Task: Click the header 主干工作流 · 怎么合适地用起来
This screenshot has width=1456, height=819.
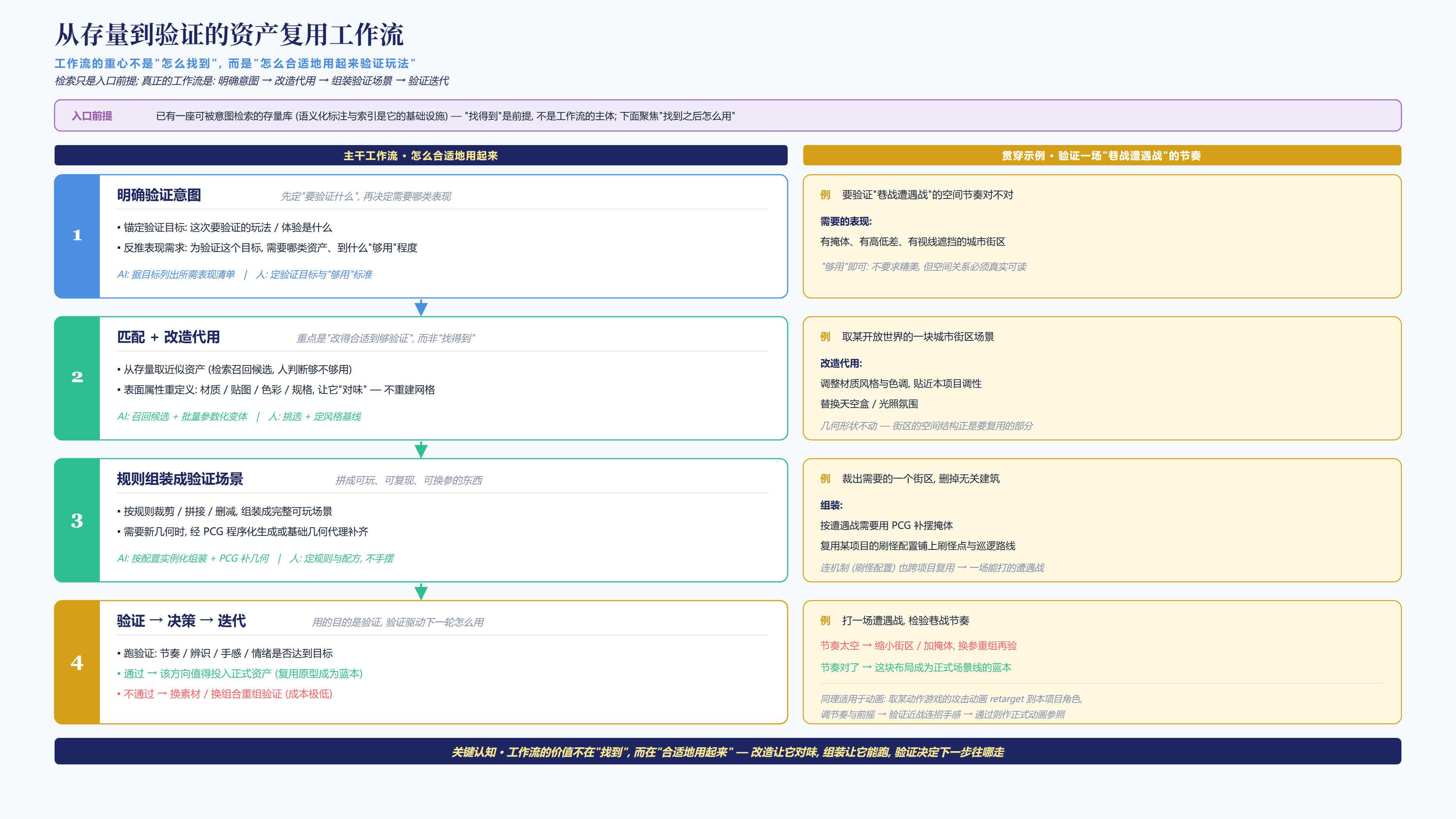Action: tap(420, 156)
